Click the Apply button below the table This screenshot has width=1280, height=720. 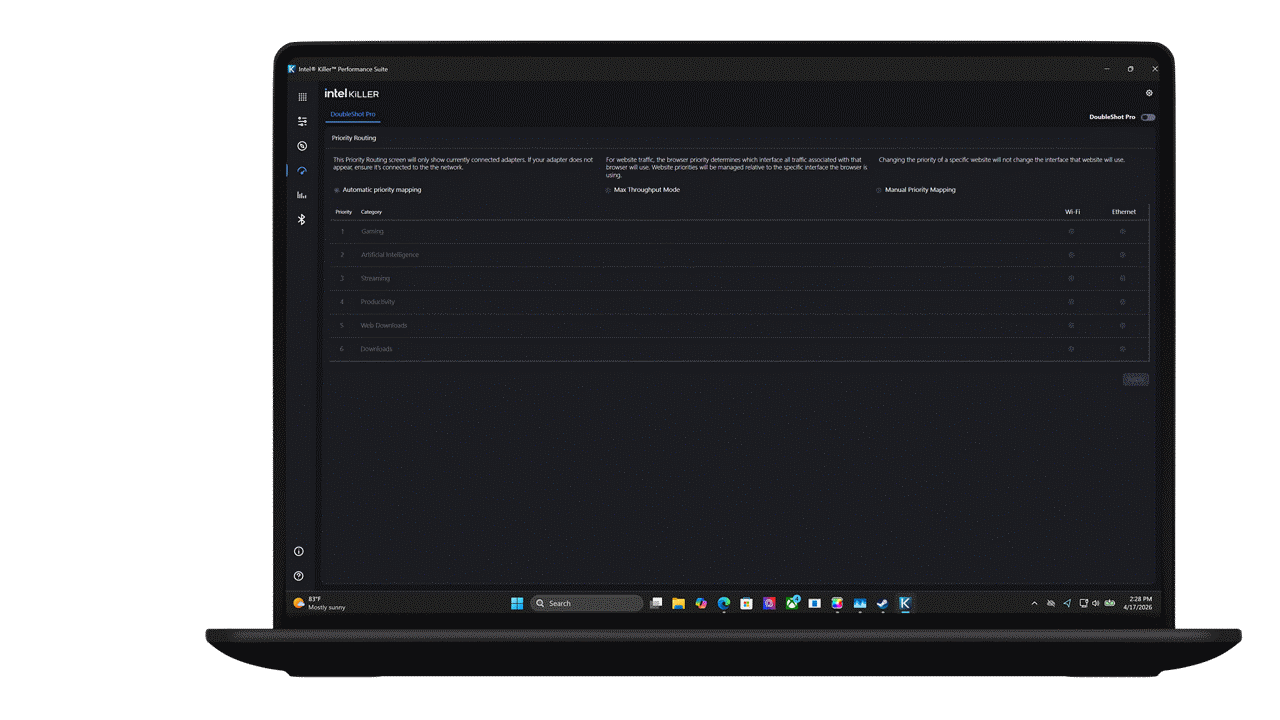1136,380
